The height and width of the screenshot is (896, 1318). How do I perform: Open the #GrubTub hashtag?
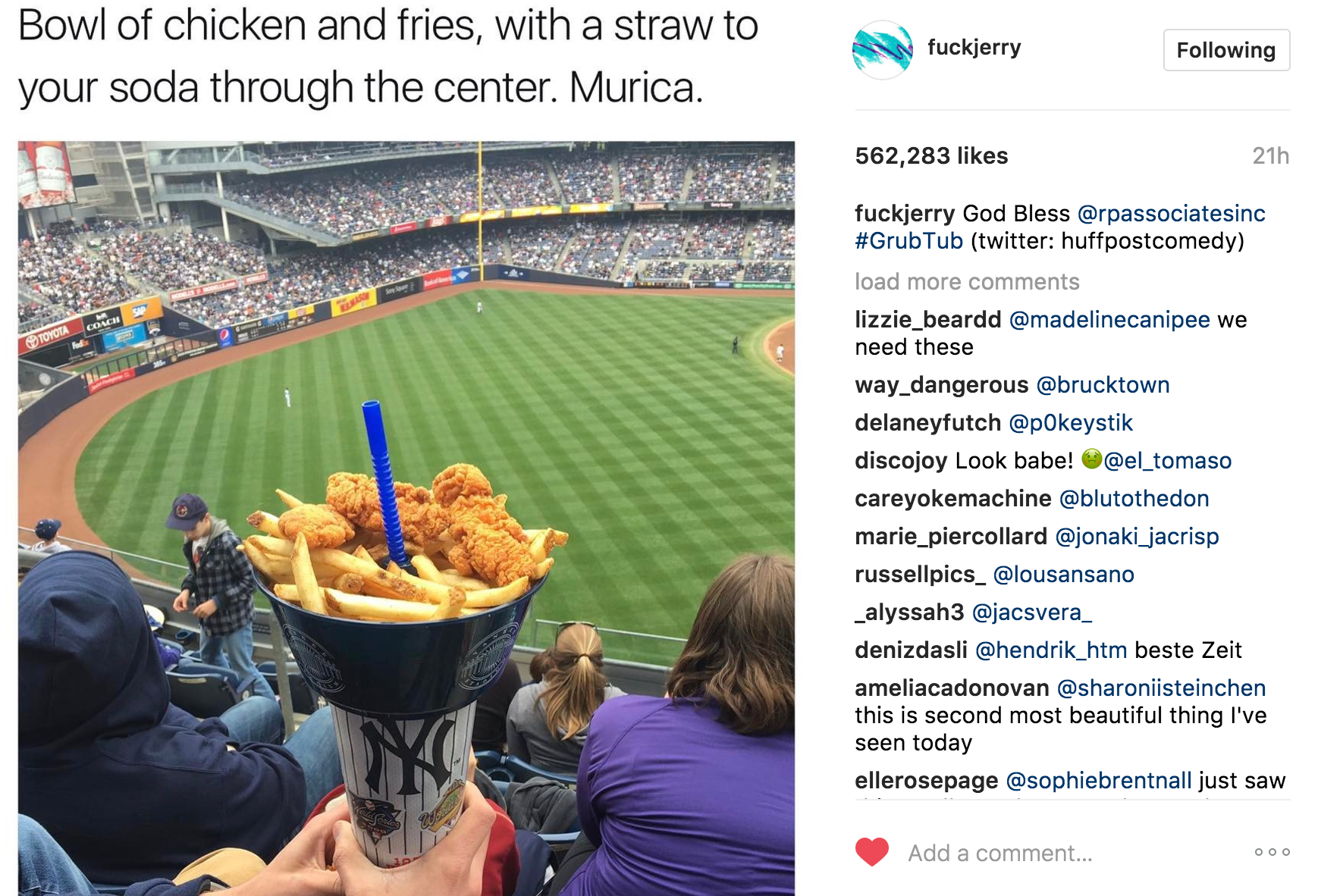908,241
